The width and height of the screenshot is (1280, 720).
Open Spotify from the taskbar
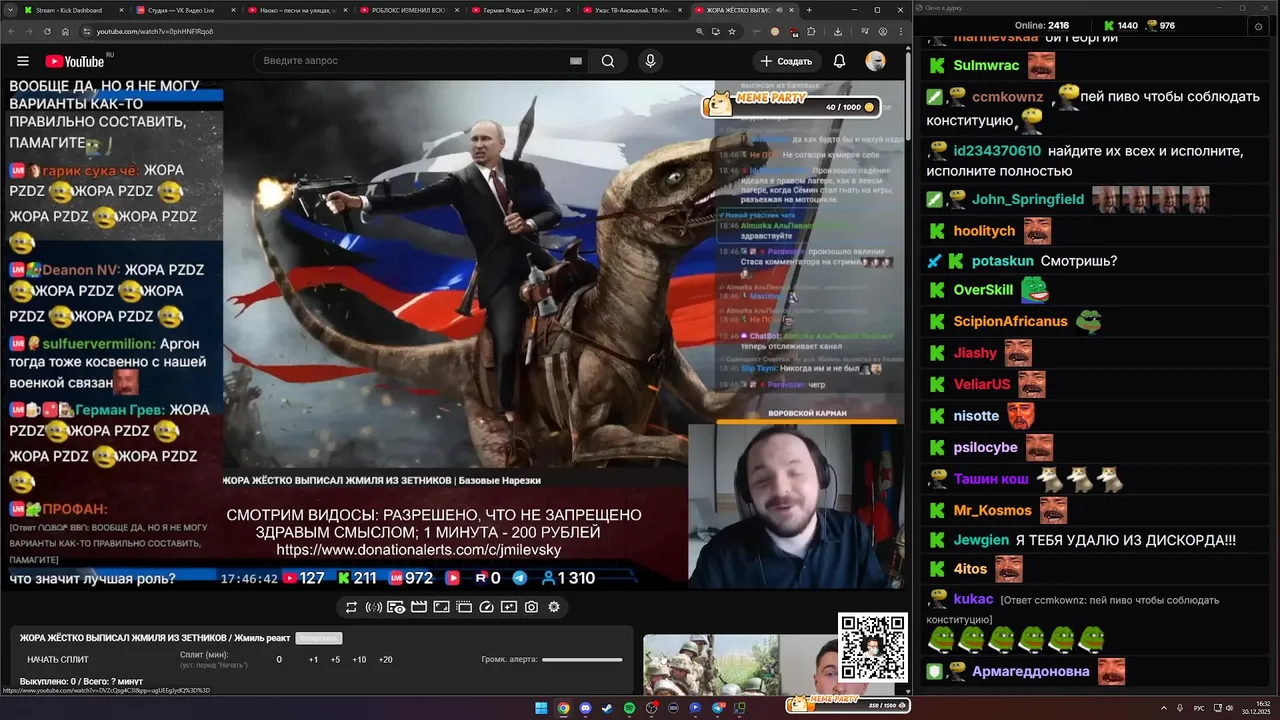pyautogui.click(x=629, y=708)
